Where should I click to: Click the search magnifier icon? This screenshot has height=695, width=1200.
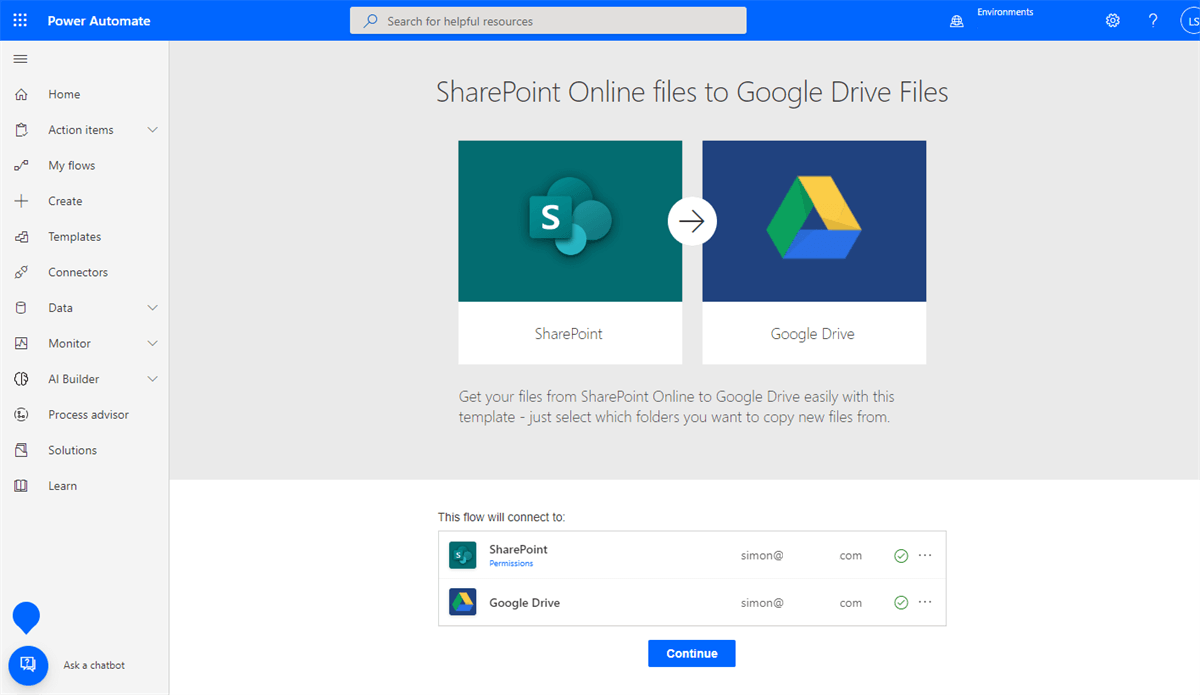[x=371, y=20]
